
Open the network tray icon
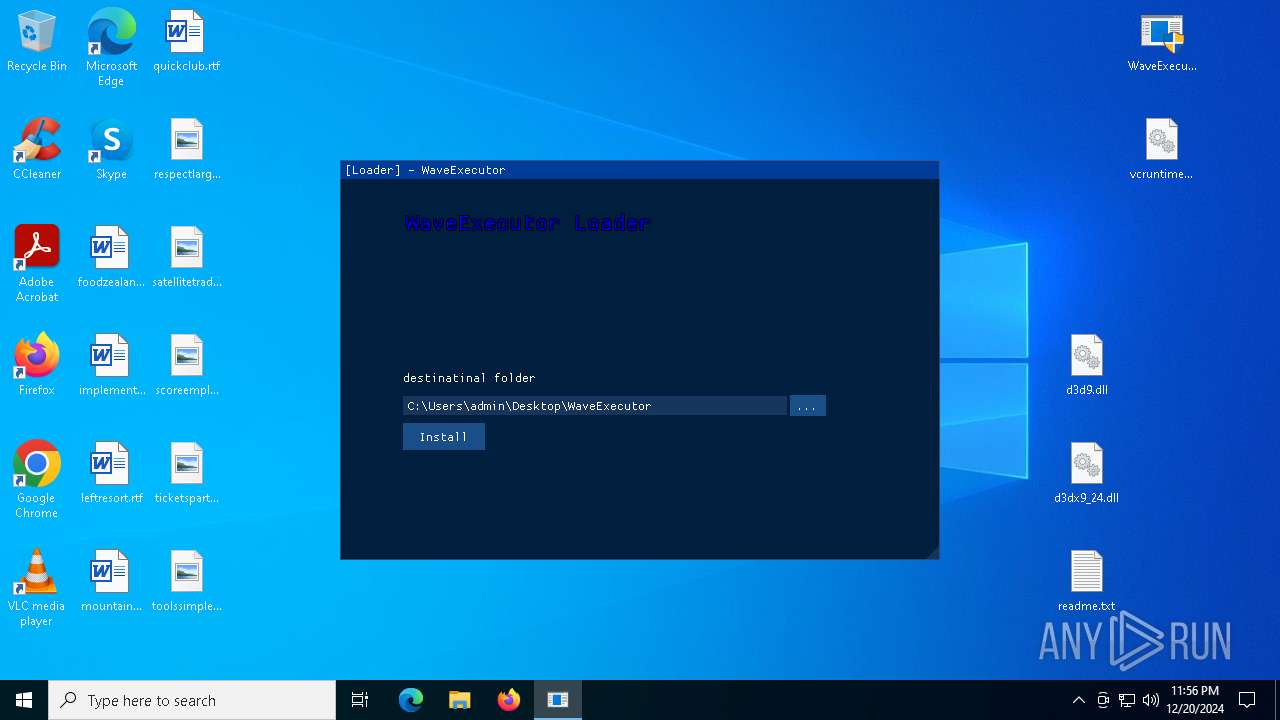(1127, 700)
